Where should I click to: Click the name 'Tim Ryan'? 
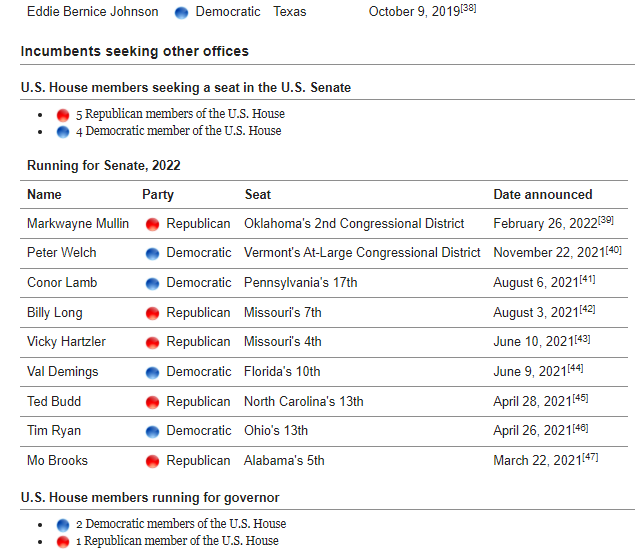point(54,431)
